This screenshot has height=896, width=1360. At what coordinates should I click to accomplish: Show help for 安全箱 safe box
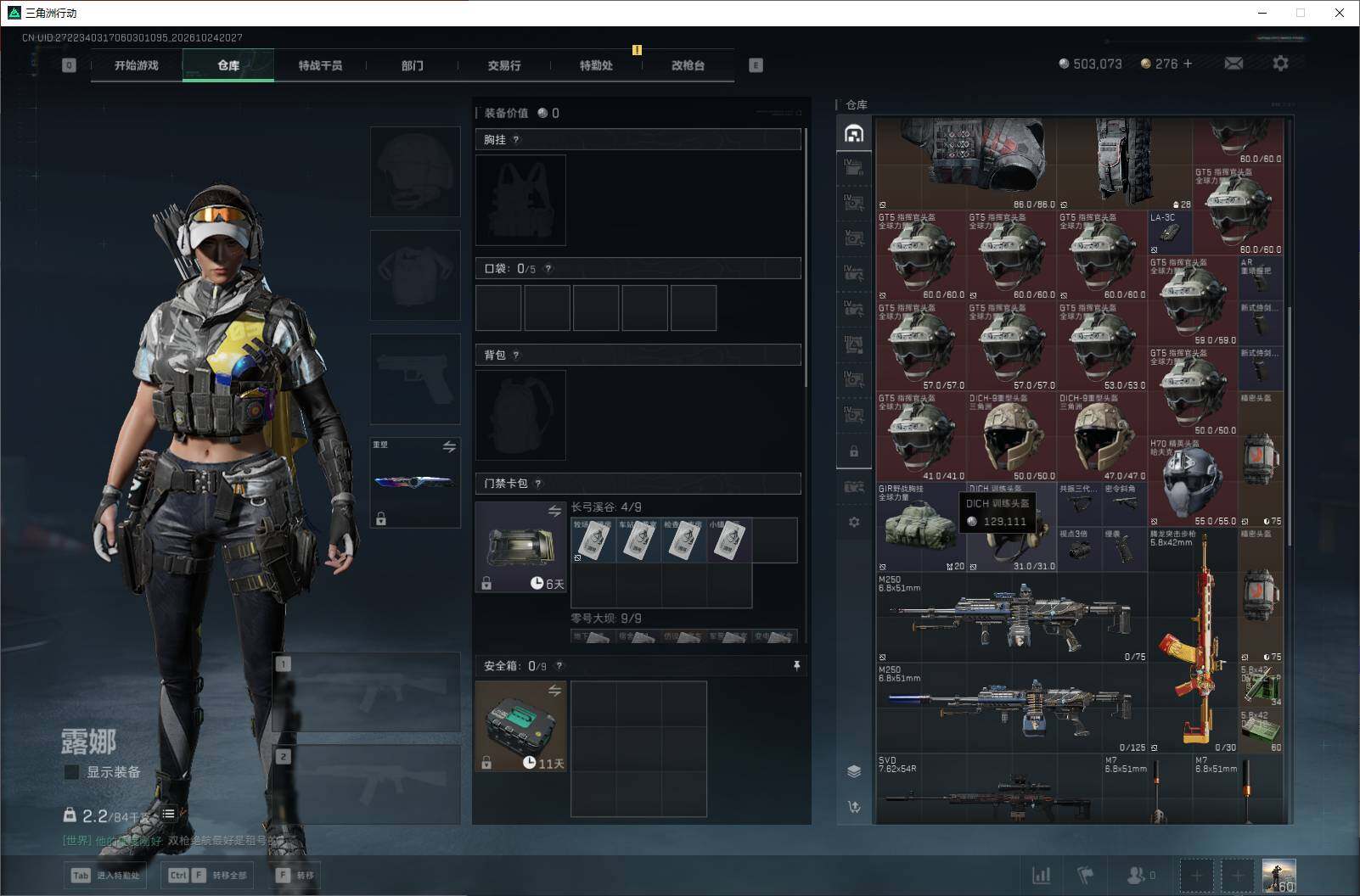coord(559,666)
